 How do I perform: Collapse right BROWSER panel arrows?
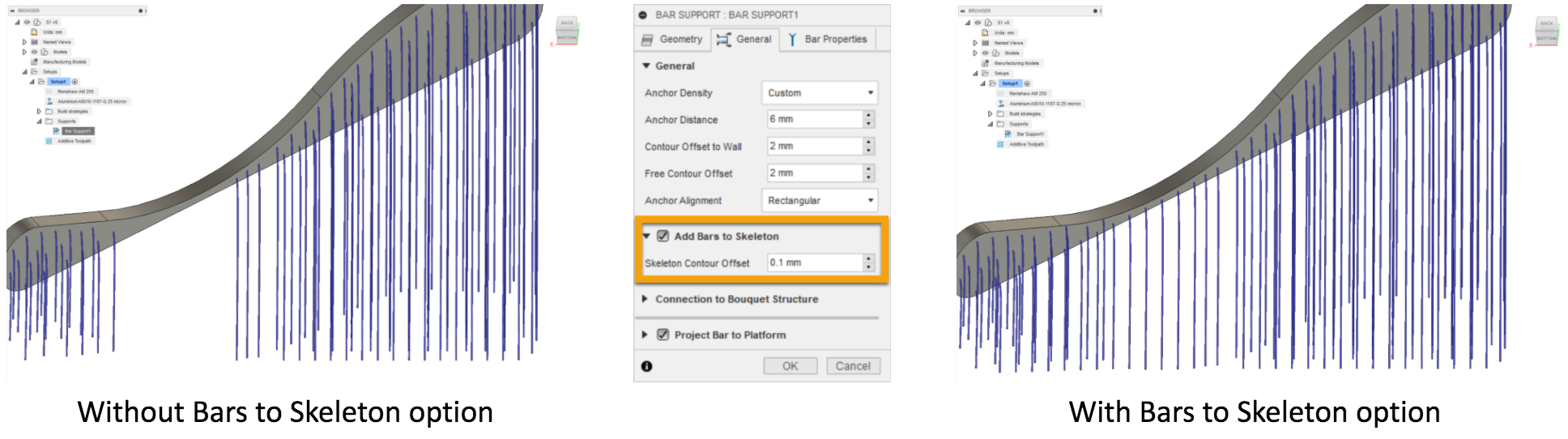coord(963,11)
